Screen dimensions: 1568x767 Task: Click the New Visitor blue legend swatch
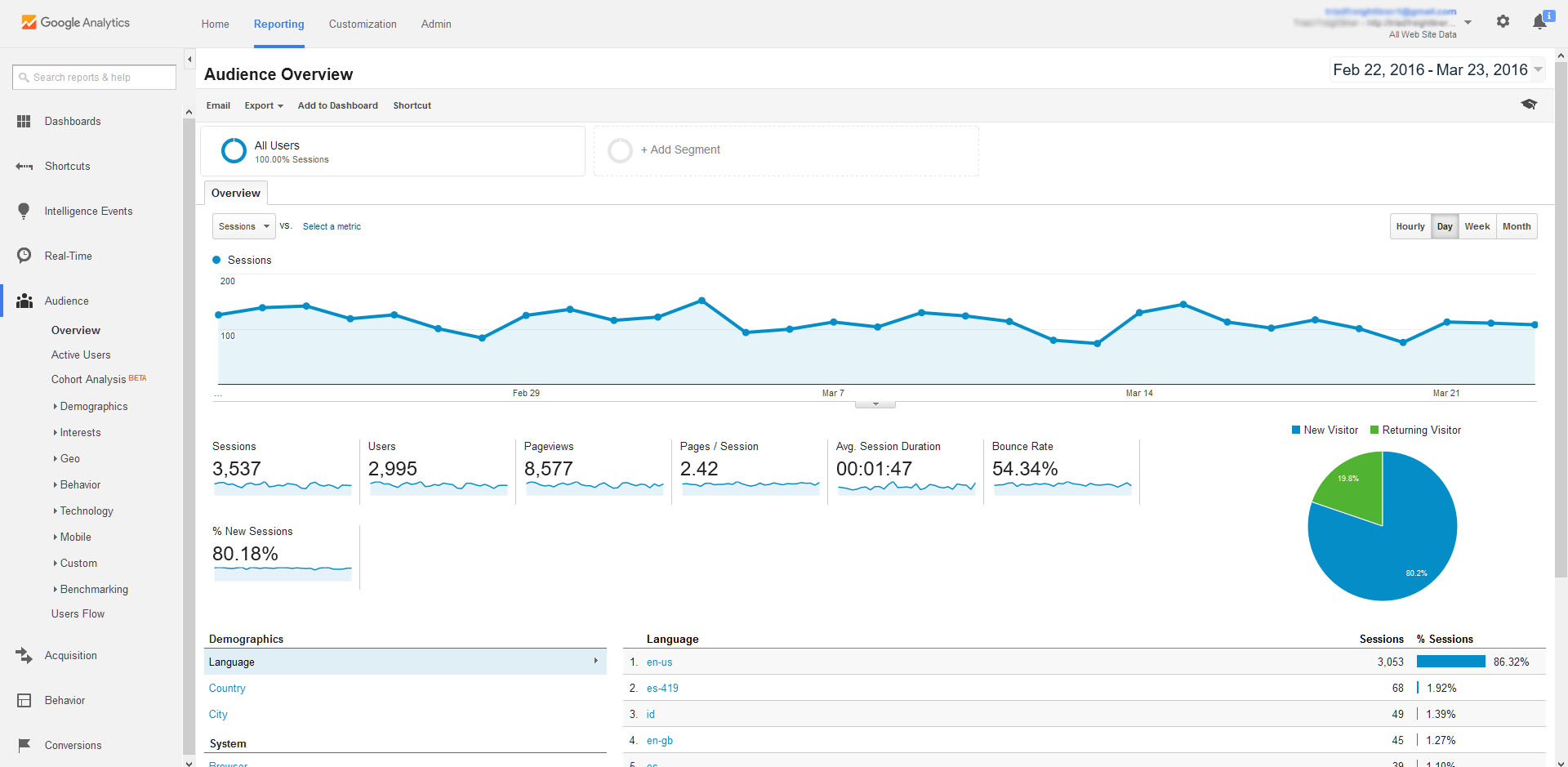[x=1296, y=430]
